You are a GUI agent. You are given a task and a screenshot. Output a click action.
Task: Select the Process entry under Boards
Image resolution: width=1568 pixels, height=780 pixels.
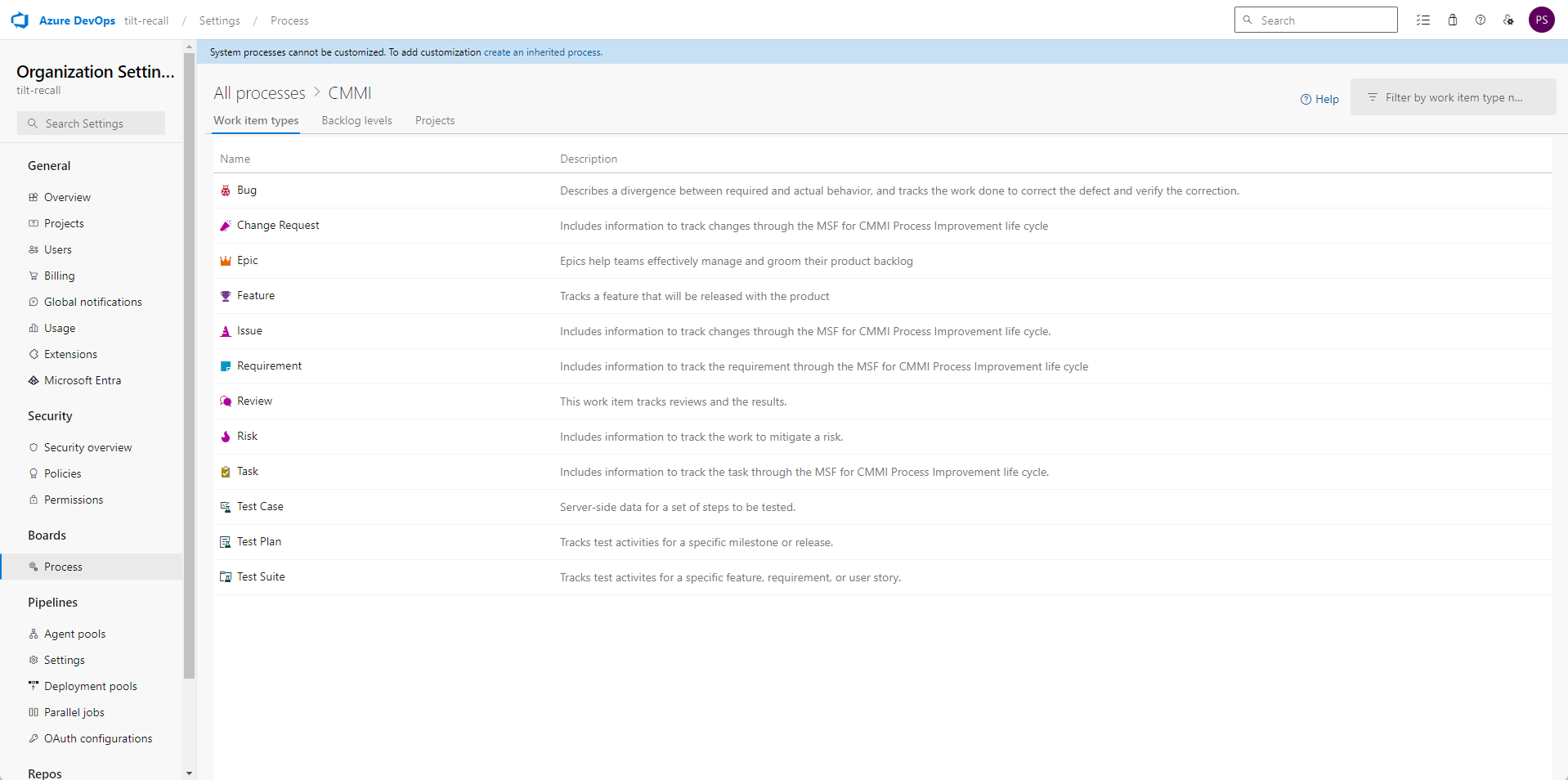click(63, 566)
